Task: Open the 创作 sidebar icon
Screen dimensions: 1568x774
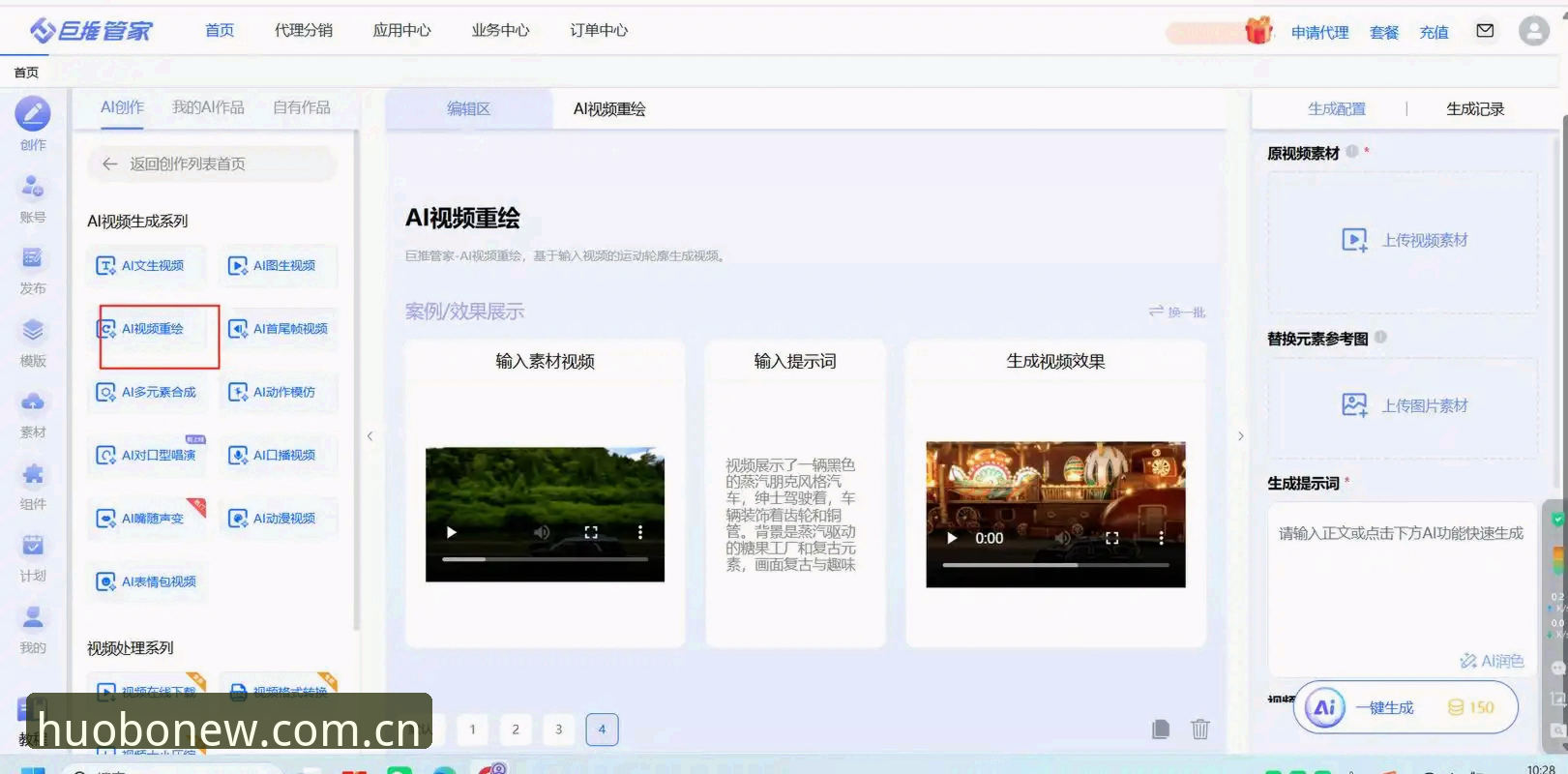Action: click(33, 114)
